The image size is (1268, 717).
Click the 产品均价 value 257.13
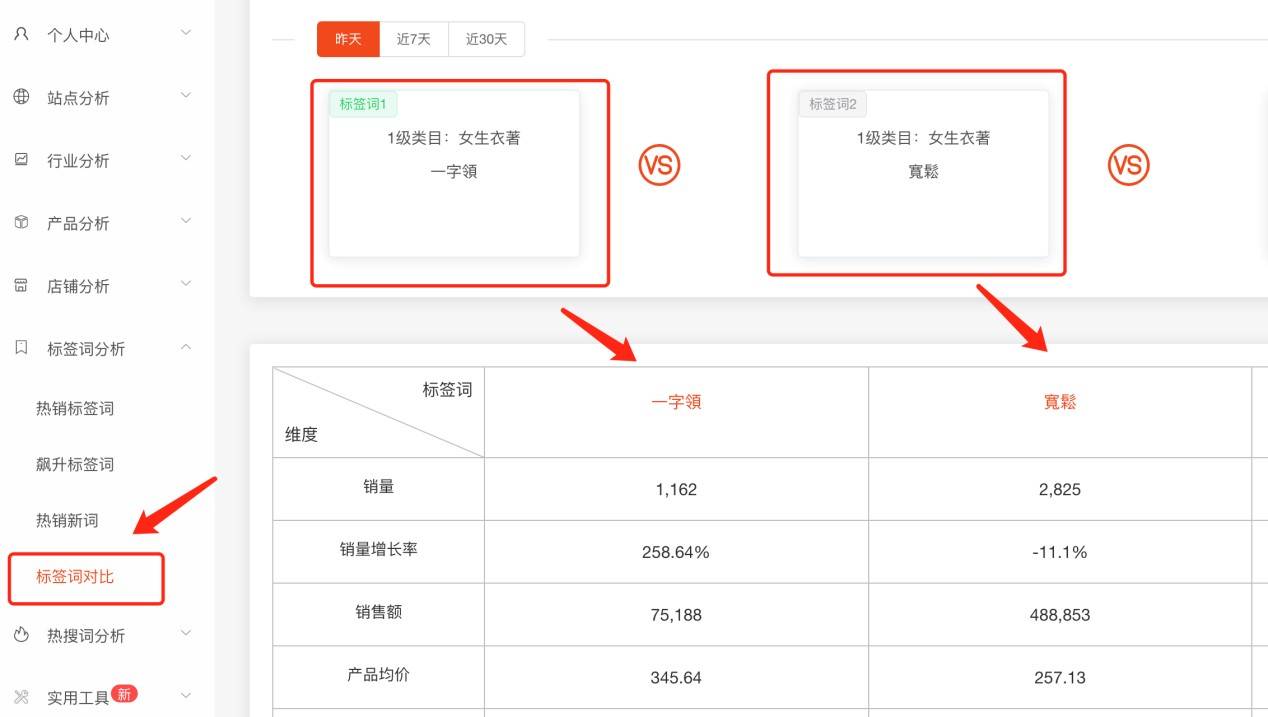pos(1060,678)
